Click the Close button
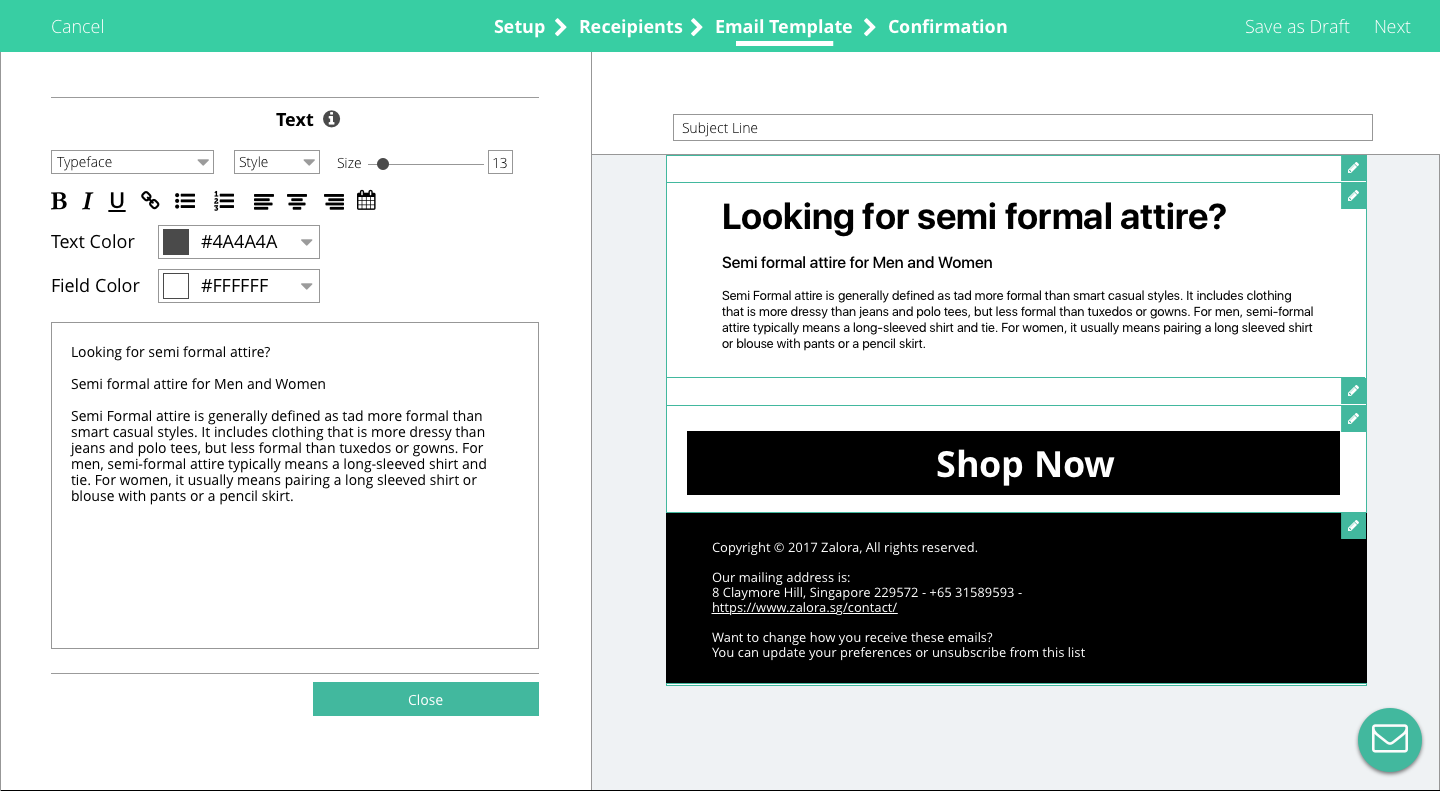 426,699
